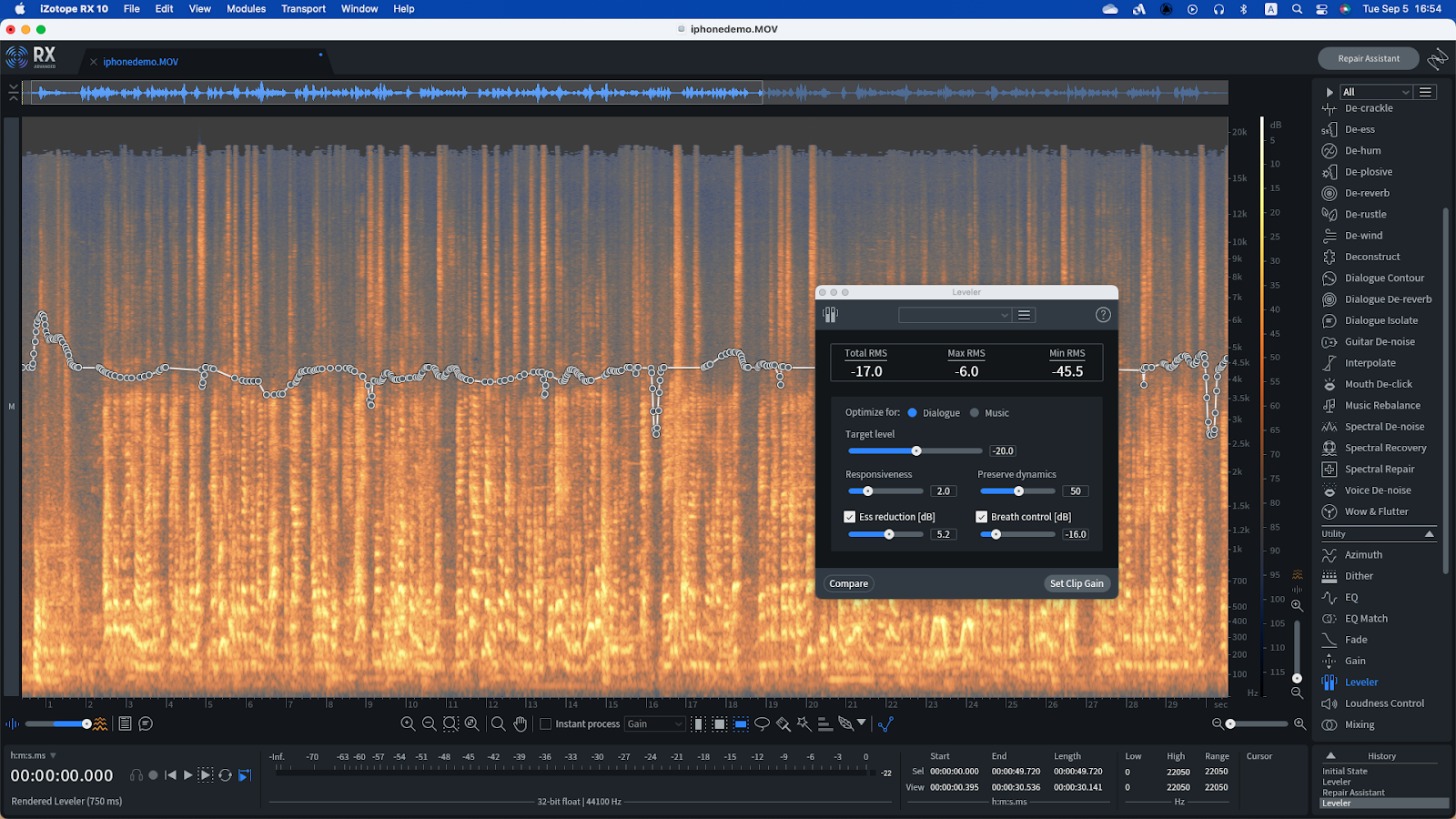Open the brush tool options arrow

click(x=862, y=723)
